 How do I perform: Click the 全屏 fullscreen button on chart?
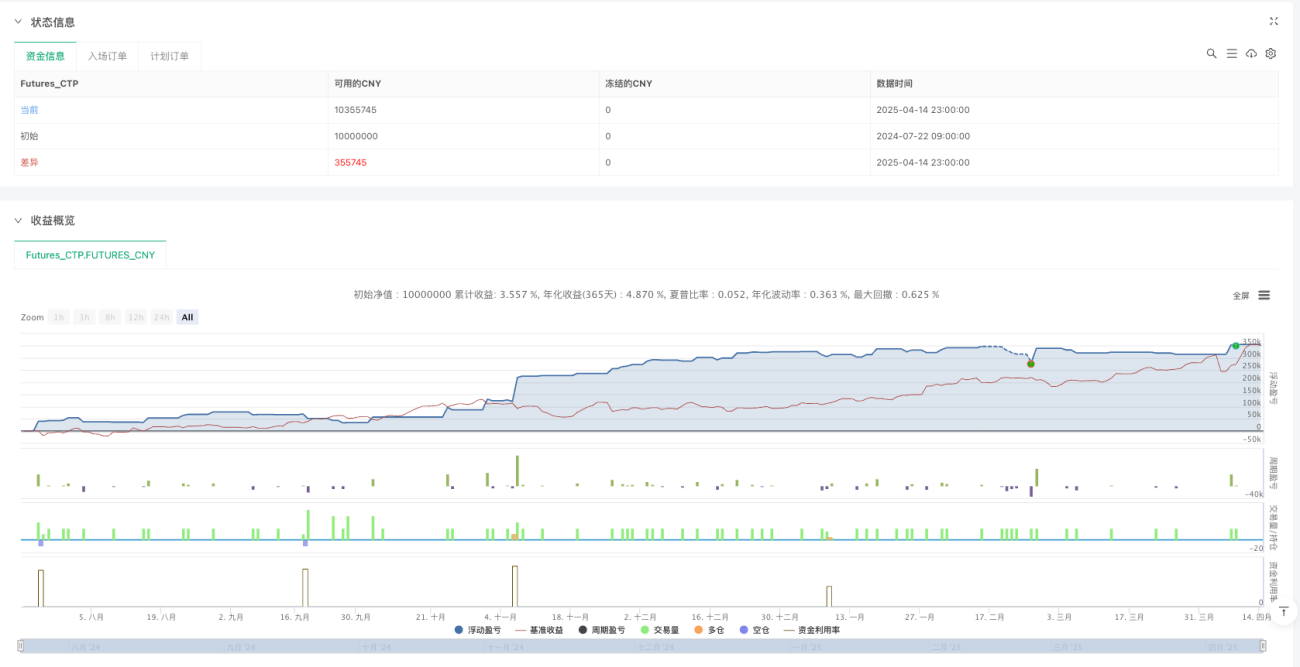[x=1241, y=296]
